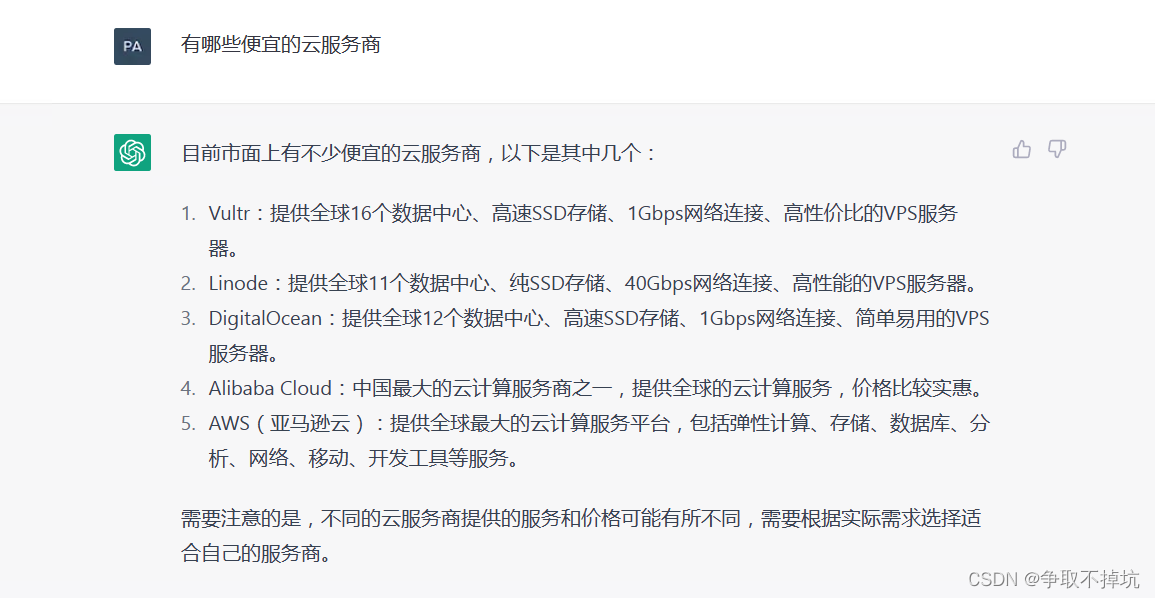Viewport: 1155px width, 598px height.
Task: Click the ChatGPT logo avatar
Action: (133, 152)
